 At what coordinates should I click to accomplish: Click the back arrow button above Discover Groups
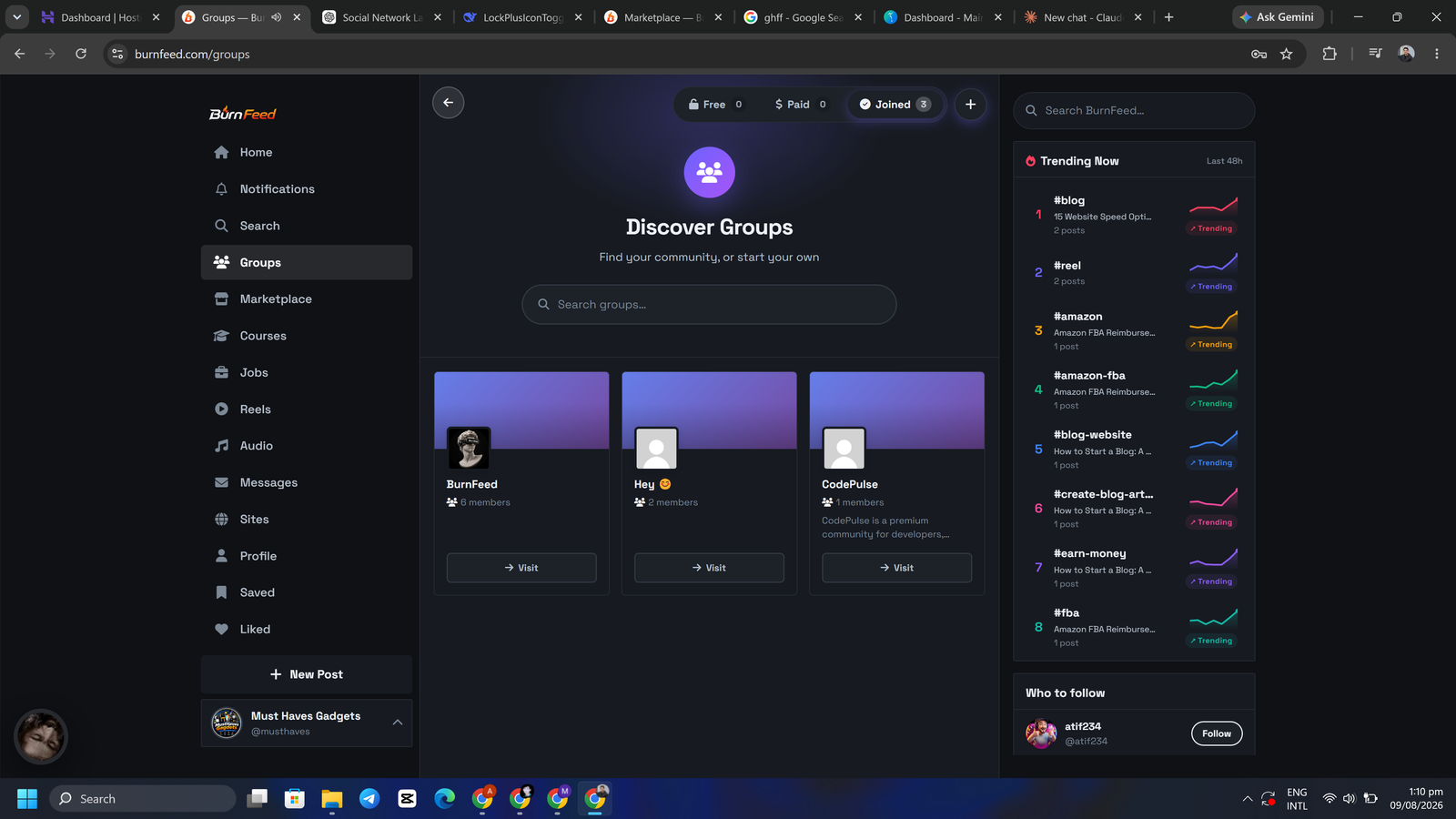pyautogui.click(x=448, y=103)
